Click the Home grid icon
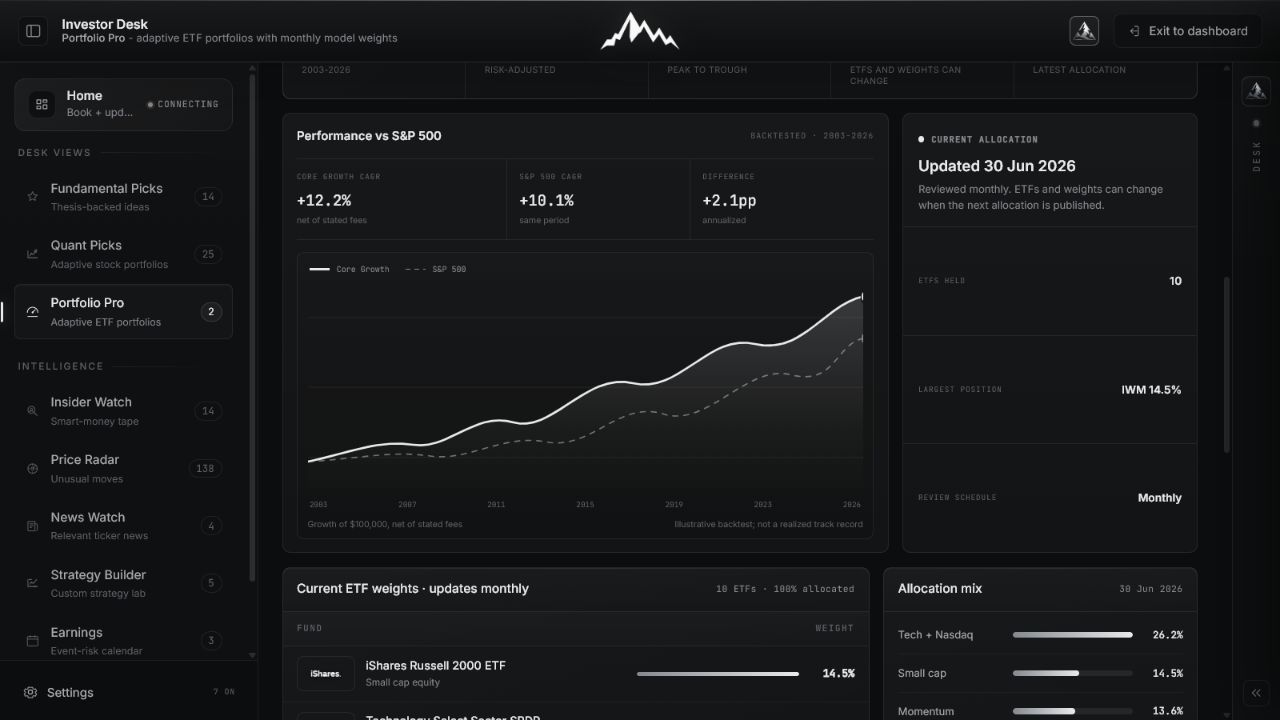This screenshot has width=1280, height=720. click(41, 104)
